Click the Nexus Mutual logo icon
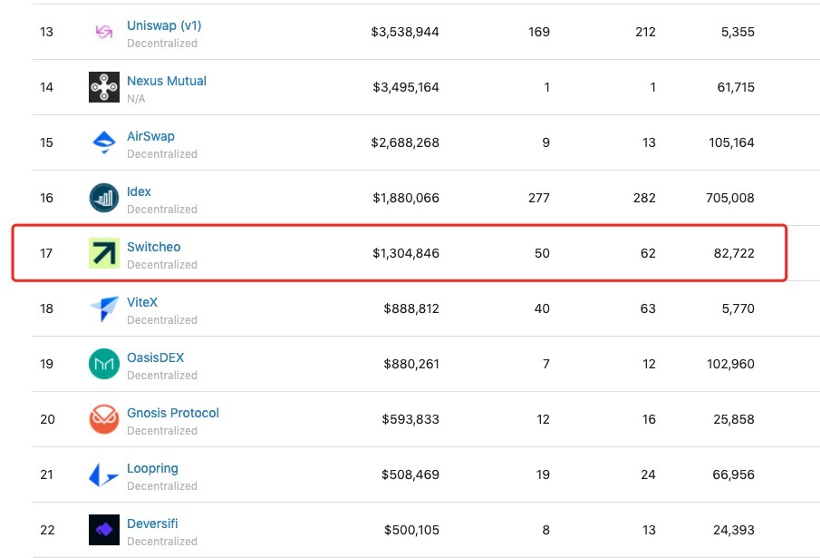This screenshot has height=558, width=820. click(x=104, y=87)
